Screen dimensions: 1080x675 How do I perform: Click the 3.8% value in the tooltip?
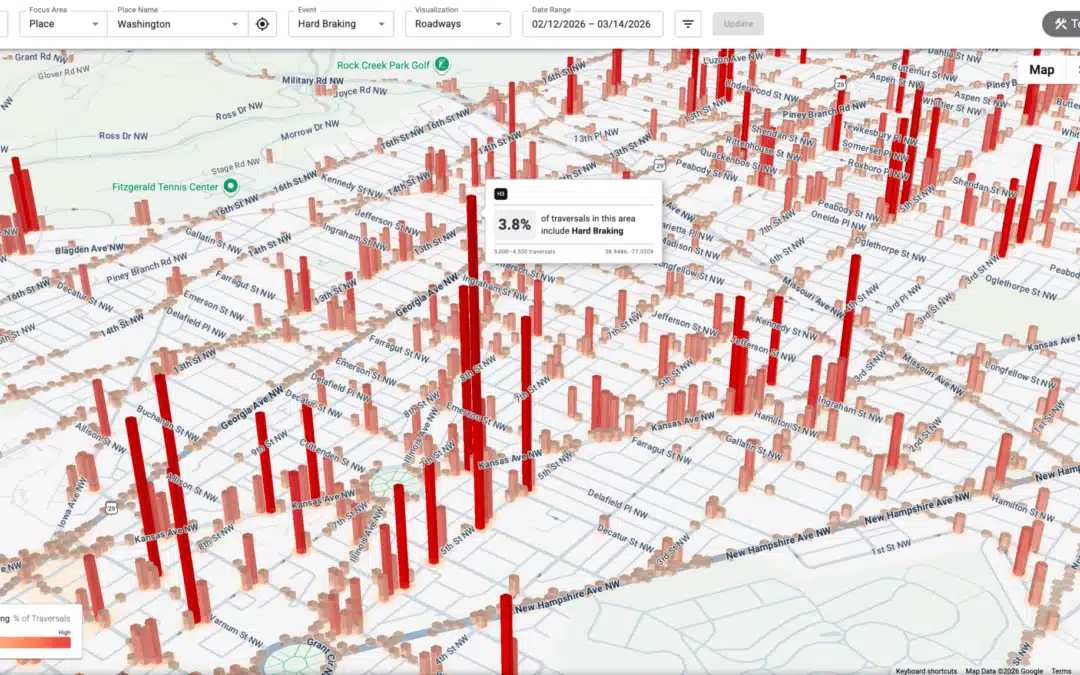click(x=515, y=225)
